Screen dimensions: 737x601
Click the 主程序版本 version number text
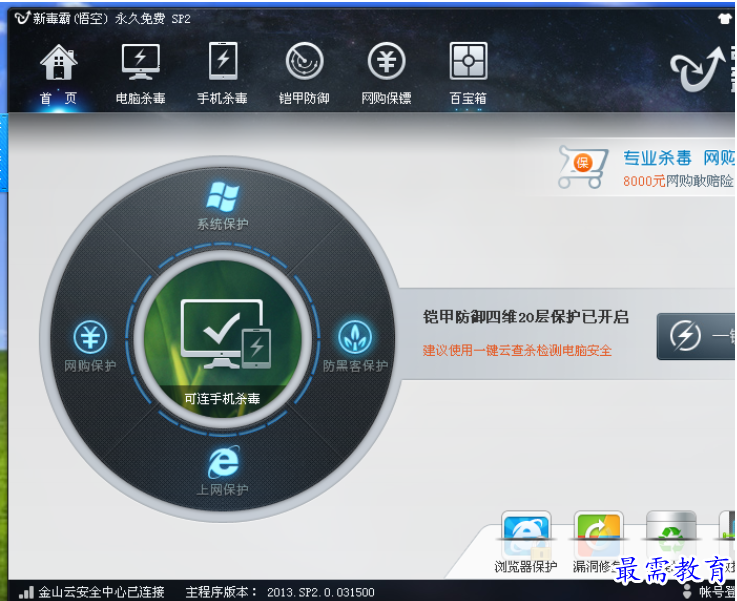click(280, 592)
